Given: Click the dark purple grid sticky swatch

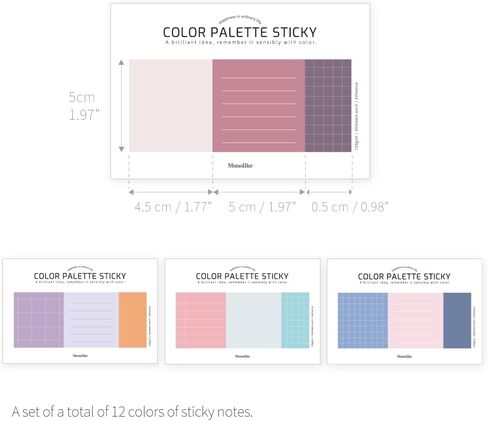Looking at the screenshot, I should (328, 106).
